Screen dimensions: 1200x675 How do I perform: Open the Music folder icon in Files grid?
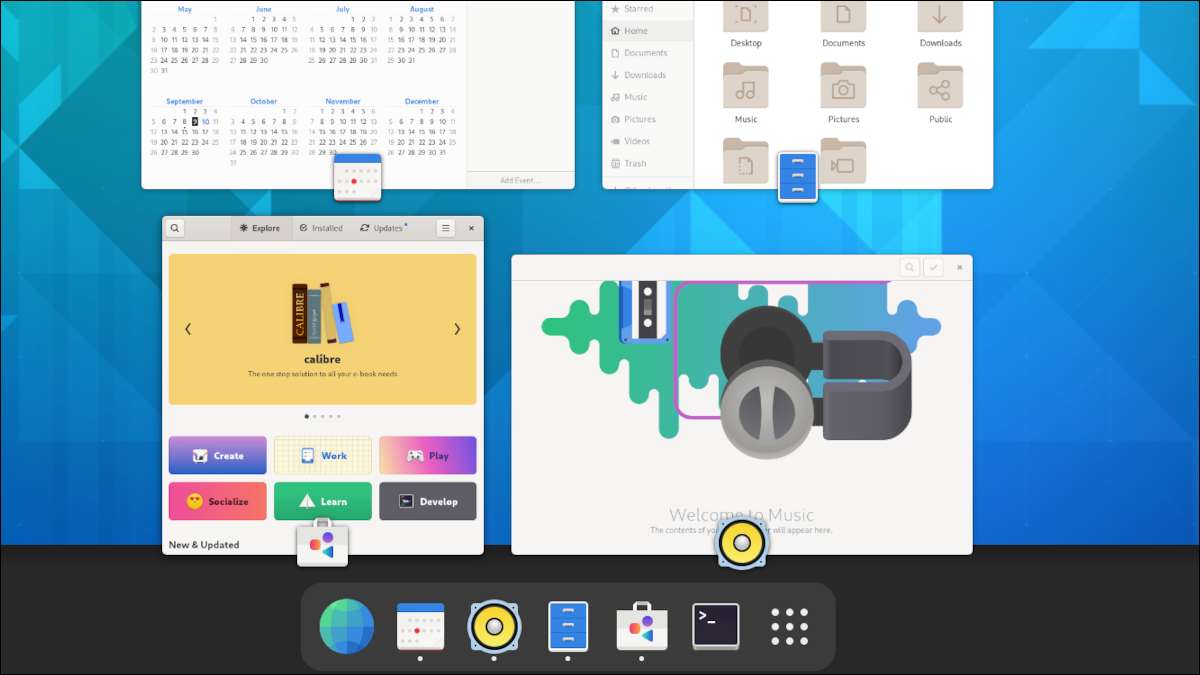click(746, 86)
